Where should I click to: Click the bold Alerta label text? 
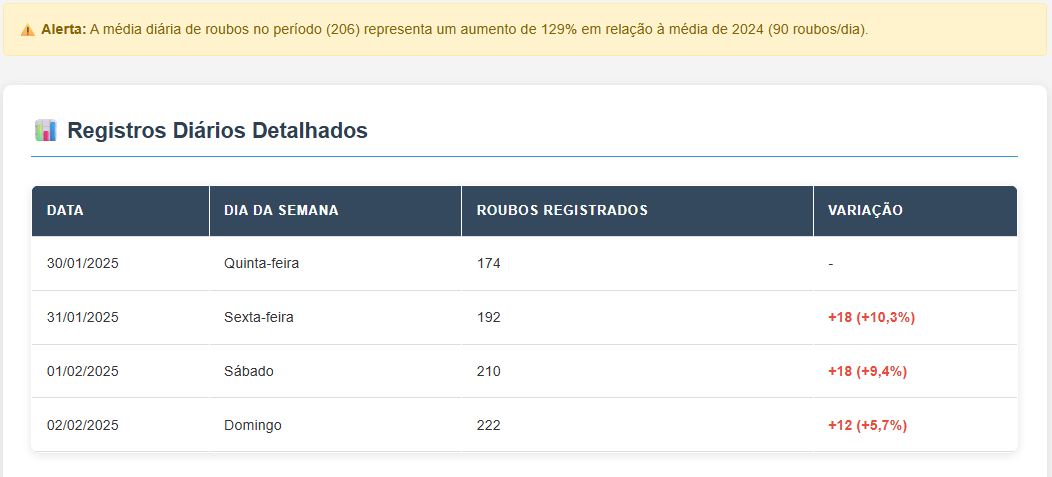(x=64, y=30)
